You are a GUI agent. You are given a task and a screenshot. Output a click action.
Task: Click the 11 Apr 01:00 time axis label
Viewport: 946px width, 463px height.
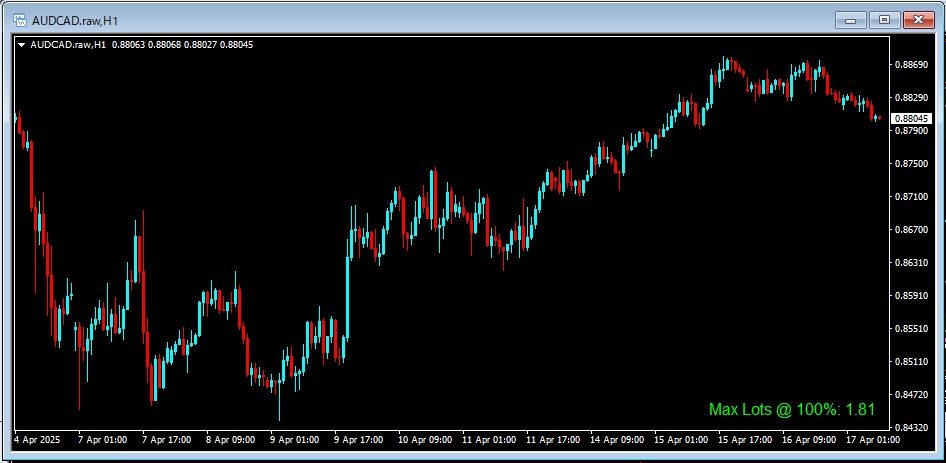(489, 440)
